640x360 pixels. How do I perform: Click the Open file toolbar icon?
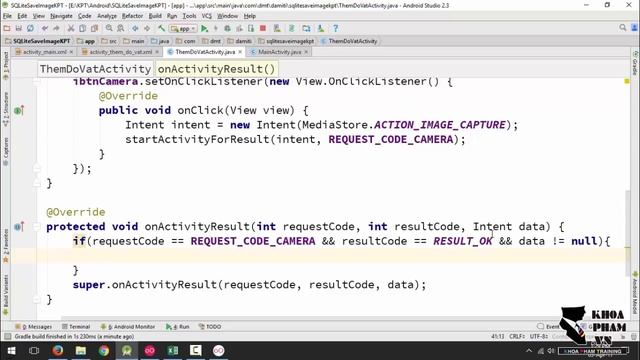(7, 29)
